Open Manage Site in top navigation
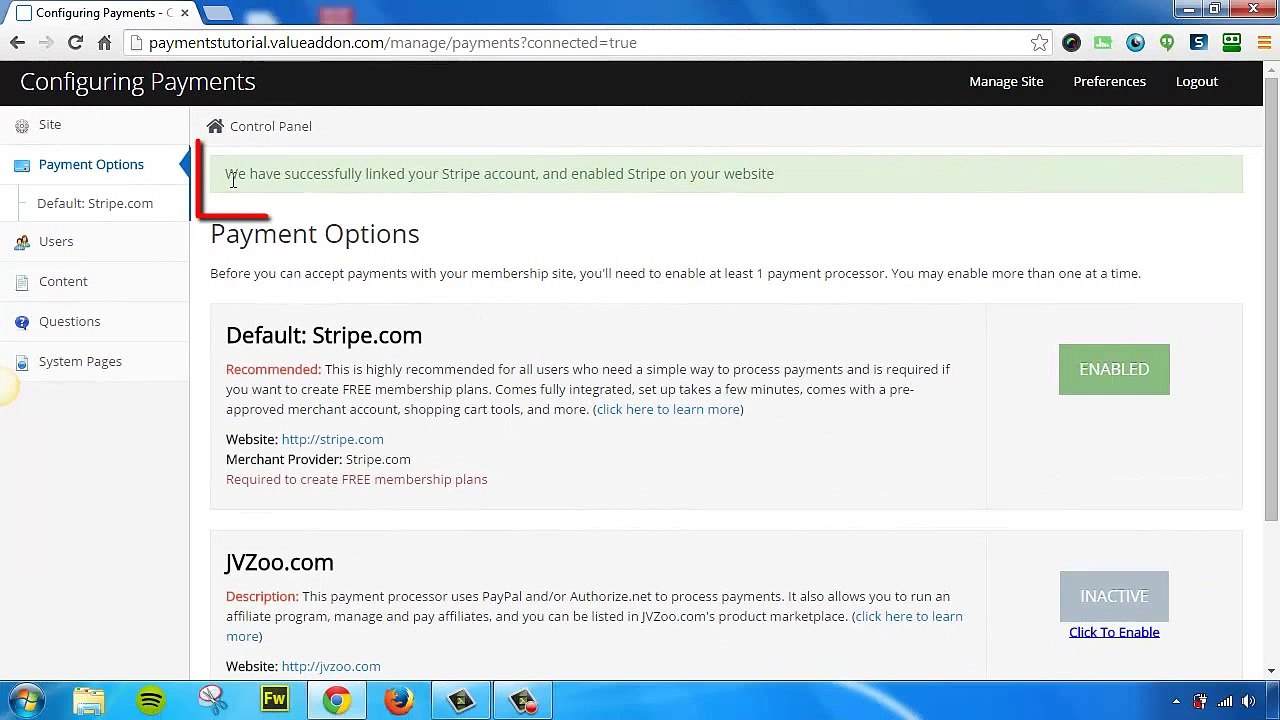Screen dimensions: 1280x720 pos(1006,81)
